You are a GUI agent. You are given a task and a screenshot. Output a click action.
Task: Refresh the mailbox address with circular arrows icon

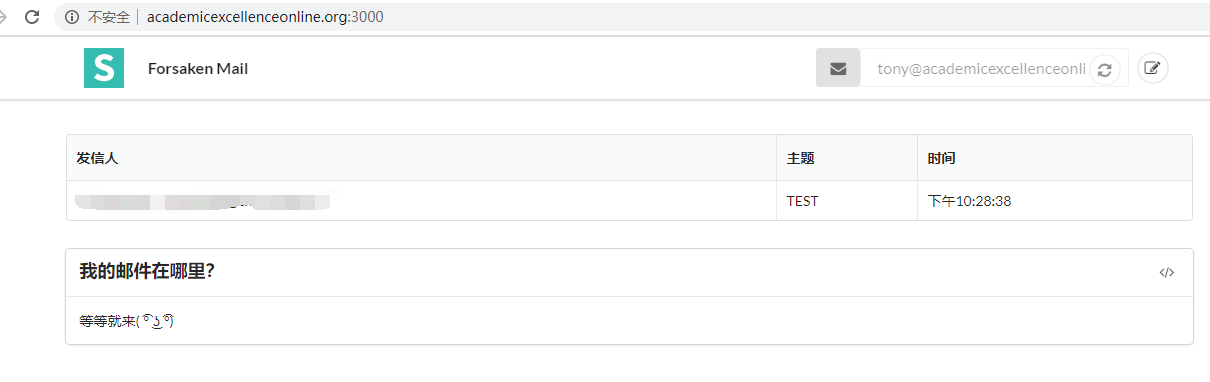tap(1104, 69)
